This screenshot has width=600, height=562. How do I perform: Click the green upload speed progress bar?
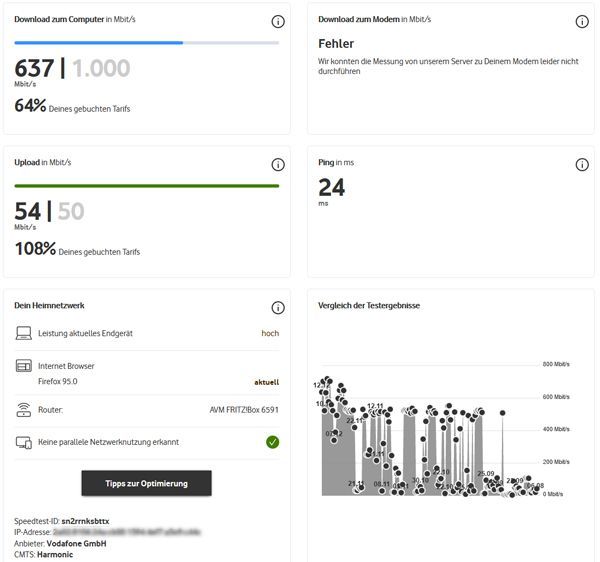pyautogui.click(x=146, y=186)
